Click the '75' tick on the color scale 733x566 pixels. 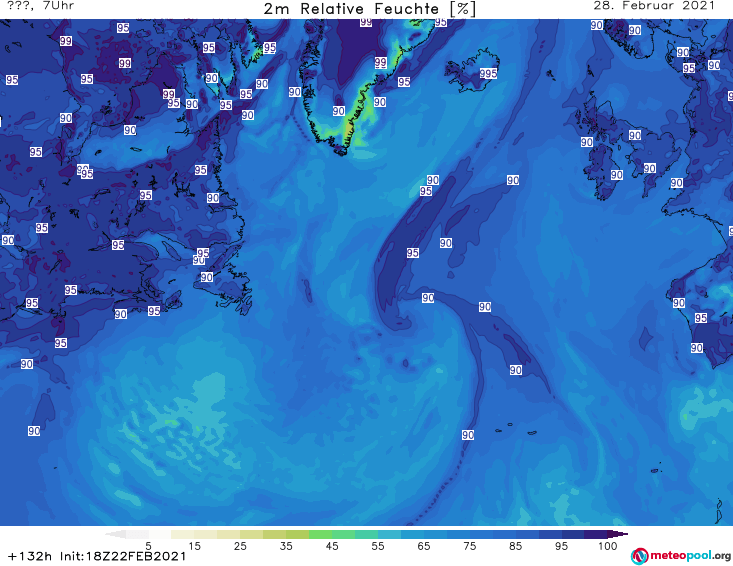click(x=469, y=546)
